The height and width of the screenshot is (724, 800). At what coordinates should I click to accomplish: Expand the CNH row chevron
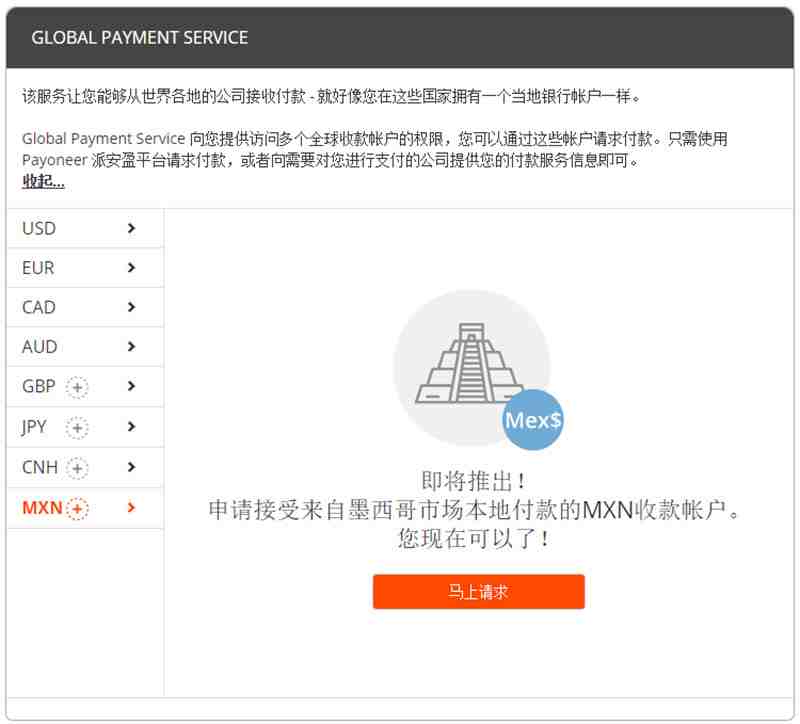tap(131, 466)
